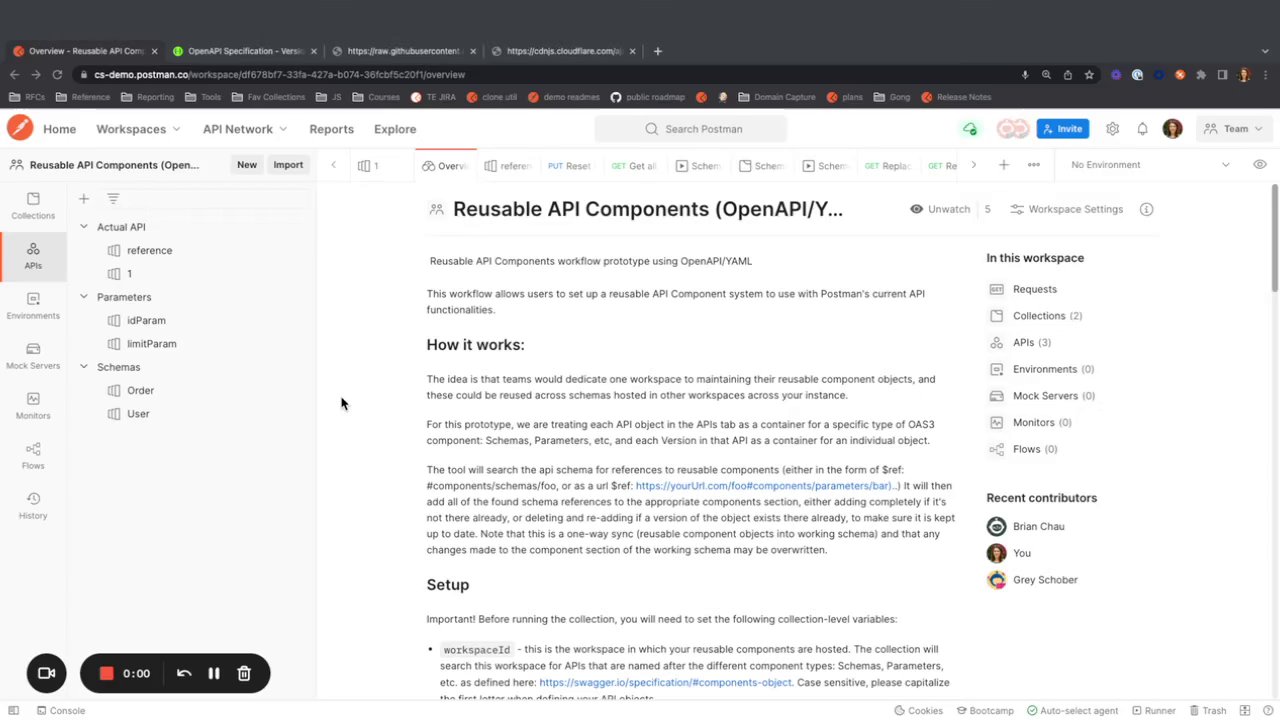The width and height of the screenshot is (1280, 720).
Task: Open the Reports menu item
Action: click(331, 129)
